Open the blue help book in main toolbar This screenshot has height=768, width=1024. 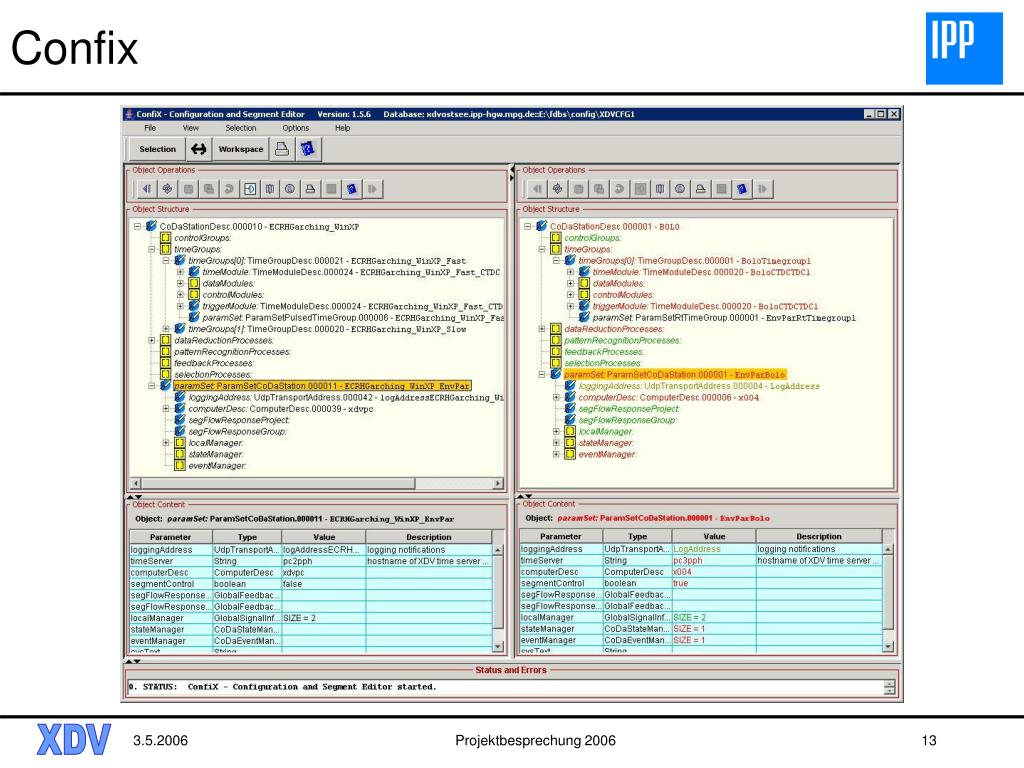coord(308,149)
